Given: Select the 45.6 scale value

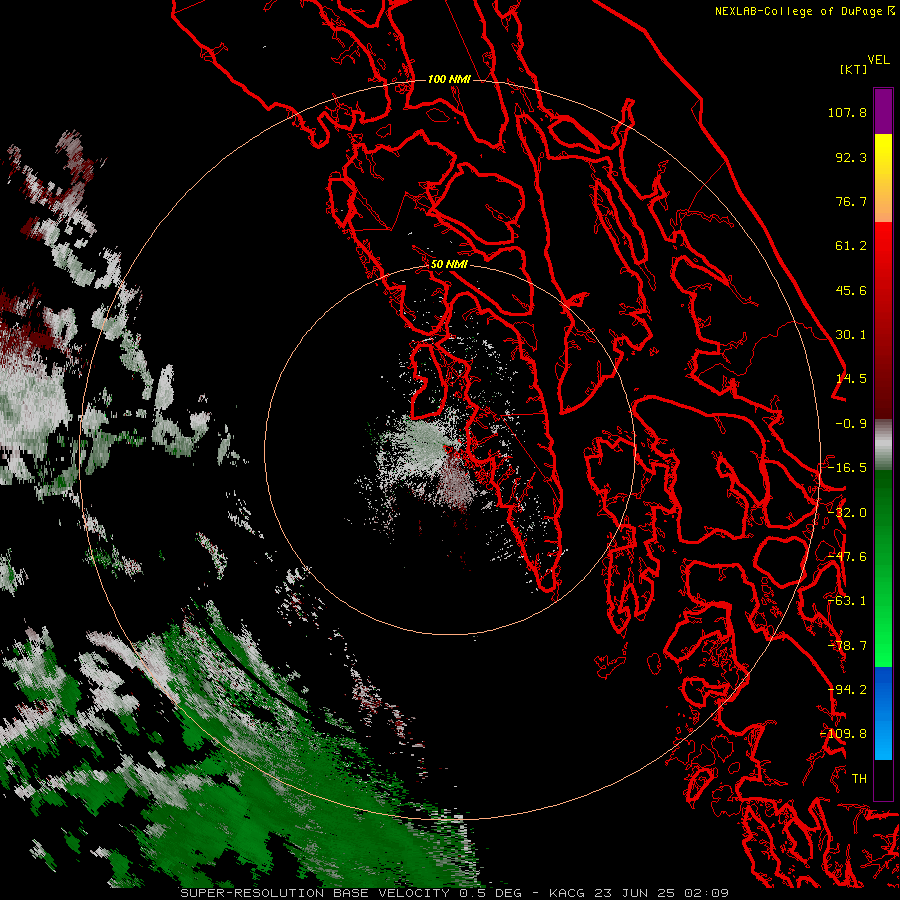Looking at the screenshot, I should [851, 290].
